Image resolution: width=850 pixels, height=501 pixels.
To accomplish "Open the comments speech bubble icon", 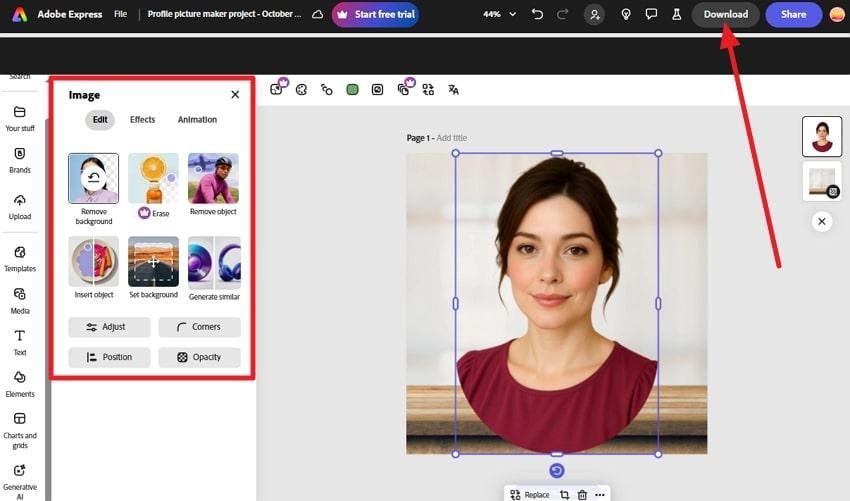I will click(651, 14).
